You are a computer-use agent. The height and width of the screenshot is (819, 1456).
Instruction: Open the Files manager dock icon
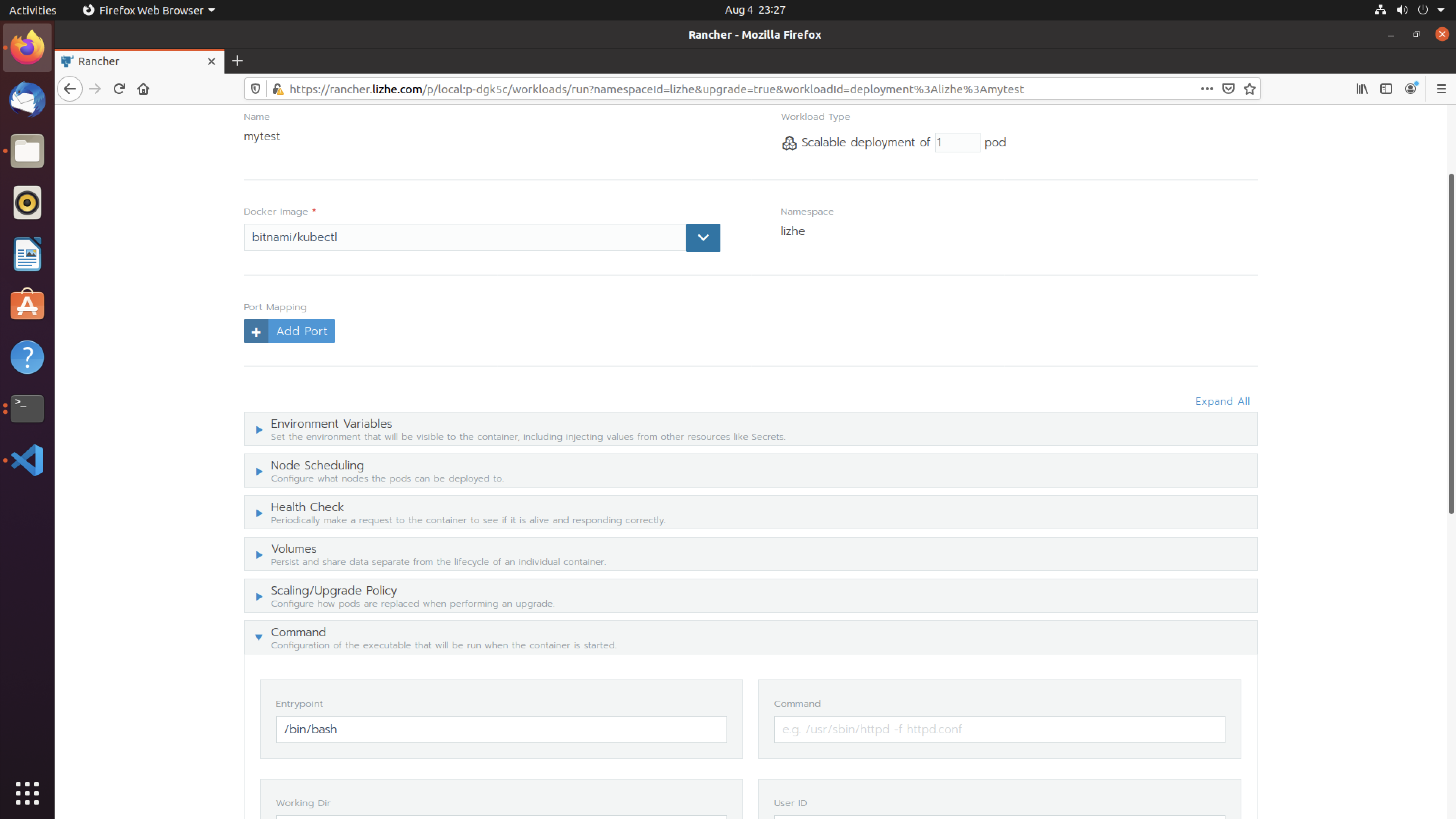pyautogui.click(x=27, y=151)
